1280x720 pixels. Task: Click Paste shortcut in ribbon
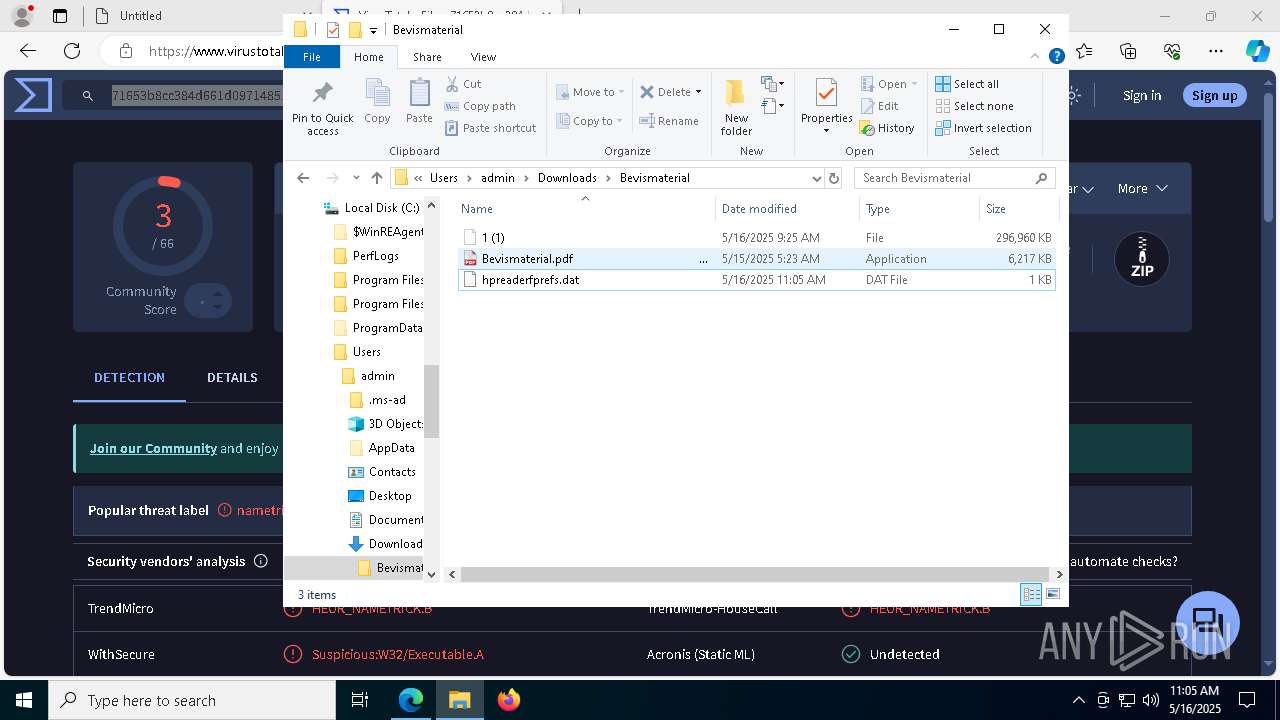[490, 128]
